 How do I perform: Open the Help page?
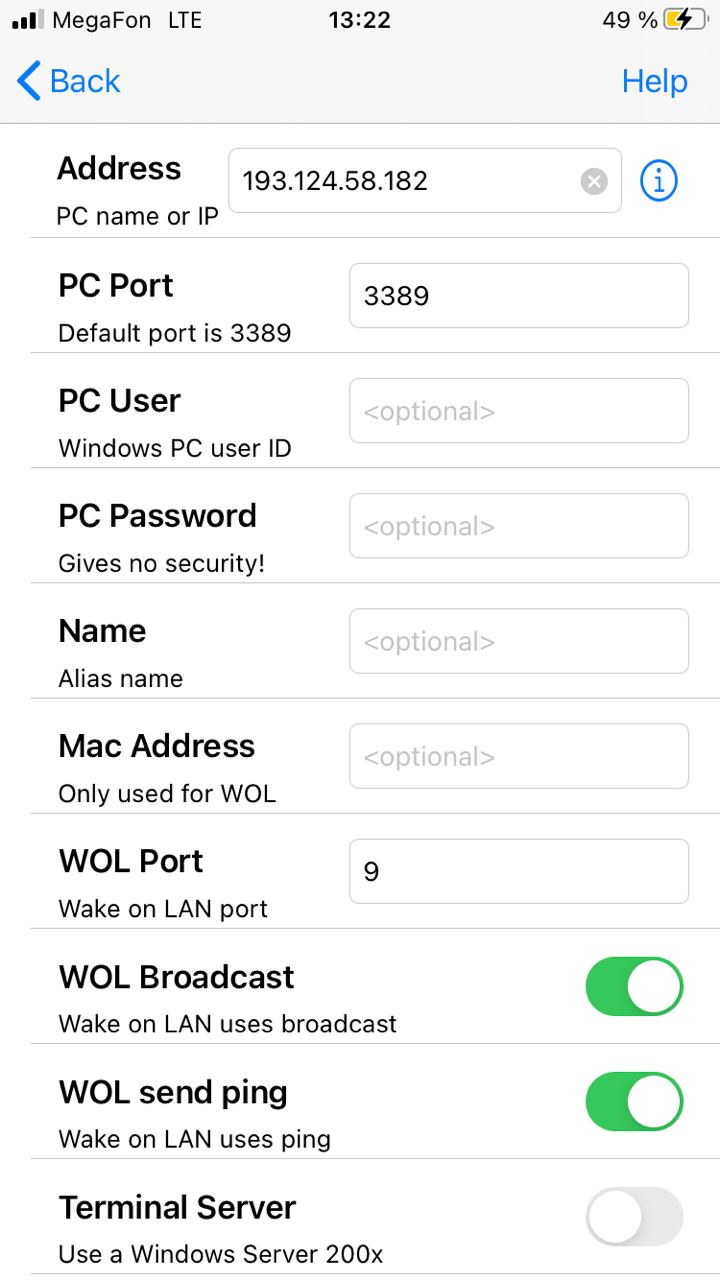tap(654, 81)
